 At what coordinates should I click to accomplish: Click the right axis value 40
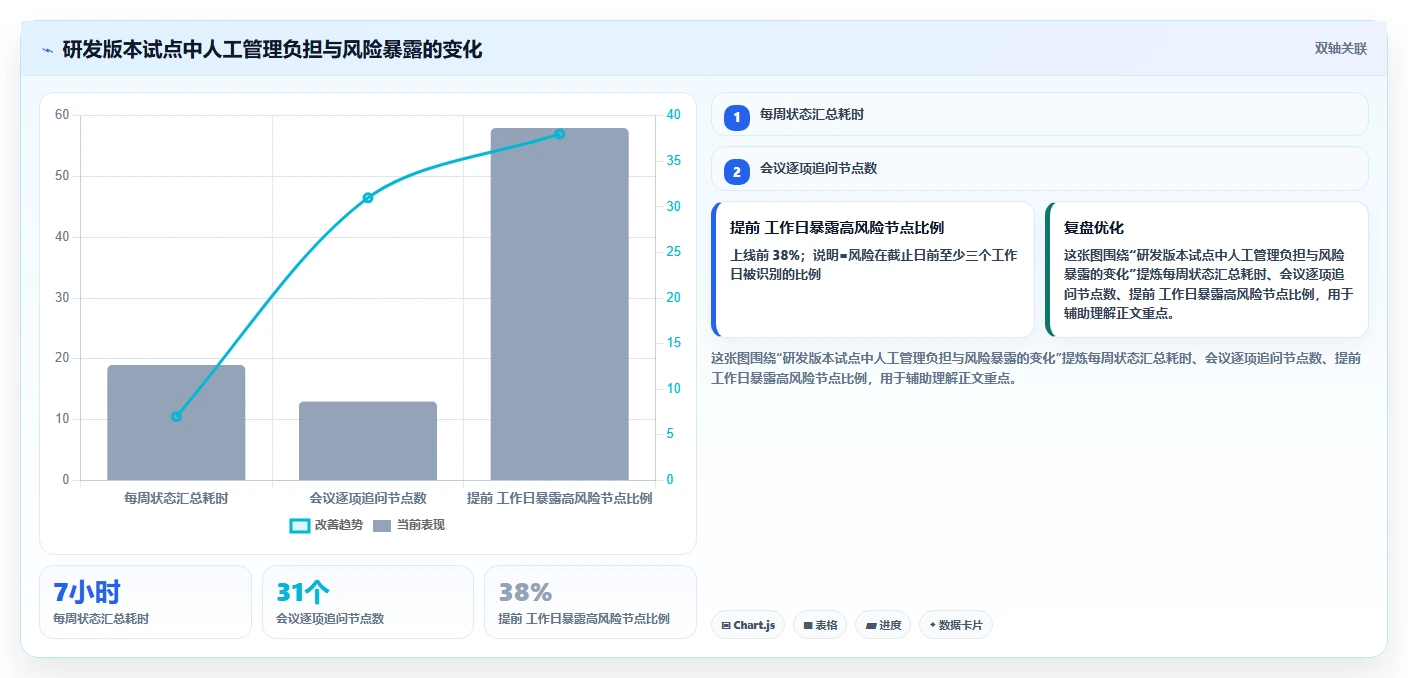pos(674,115)
